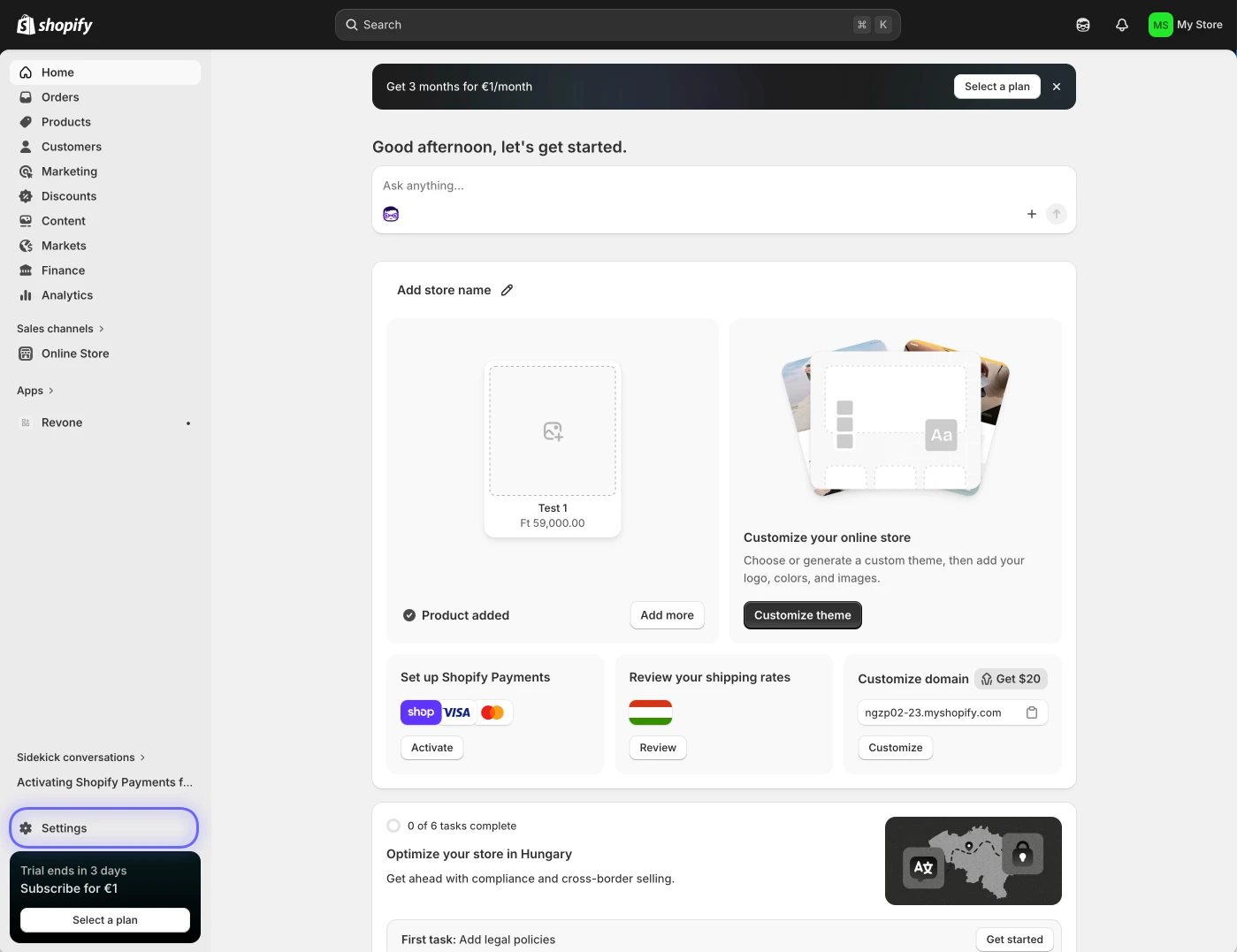This screenshot has height=952, width=1237.
Task: Click the Hungary map illustration
Action: (x=973, y=861)
